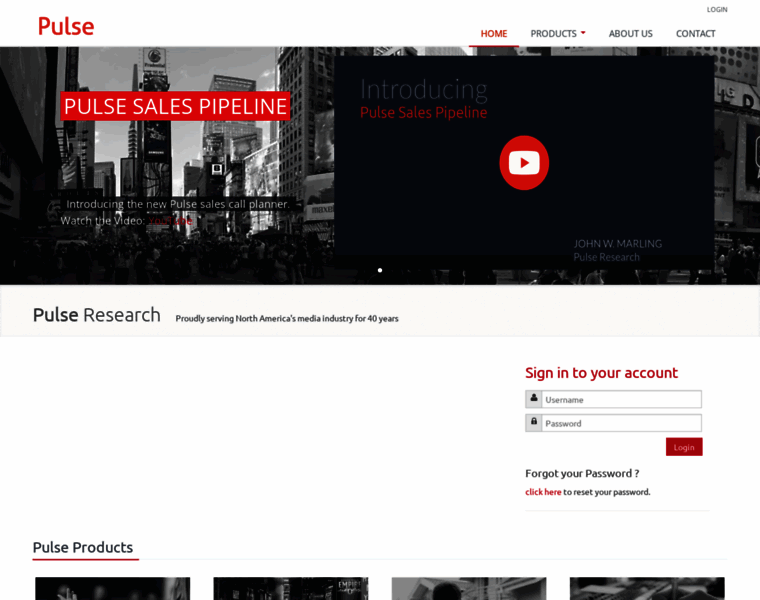Click 'click here' to reset password
760x600 pixels.
pos(543,492)
